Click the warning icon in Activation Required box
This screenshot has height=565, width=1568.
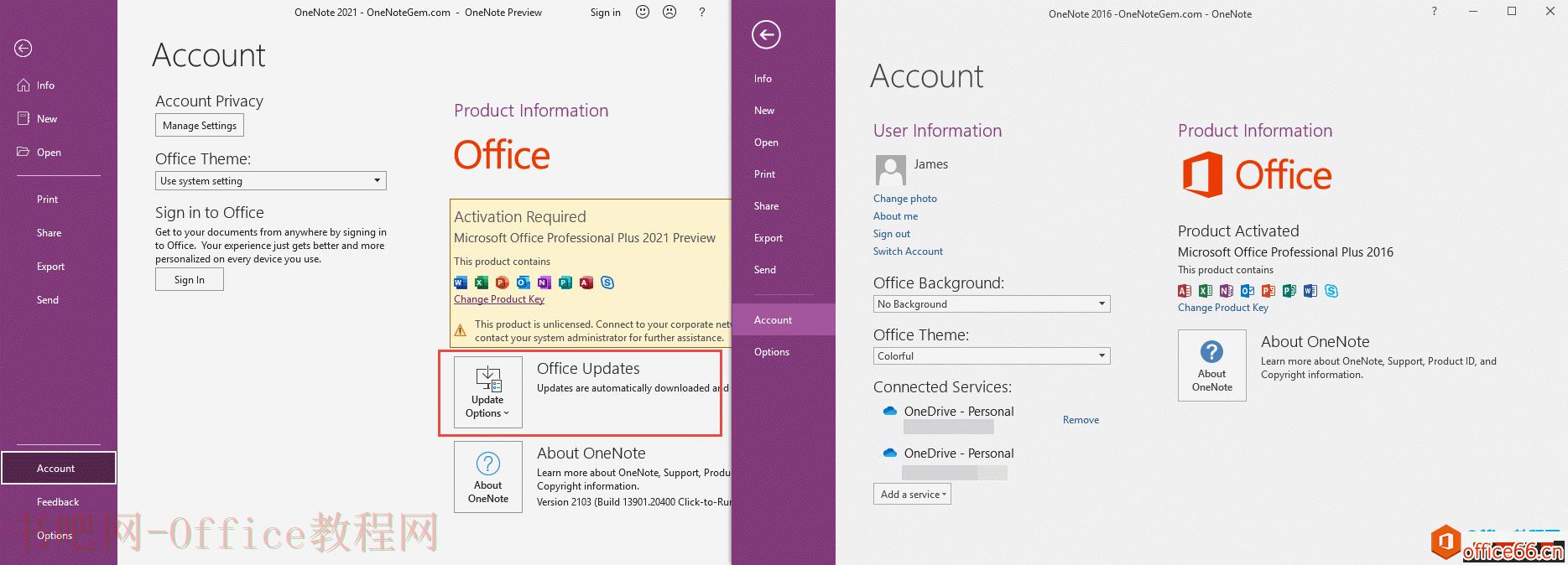coord(460,330)
